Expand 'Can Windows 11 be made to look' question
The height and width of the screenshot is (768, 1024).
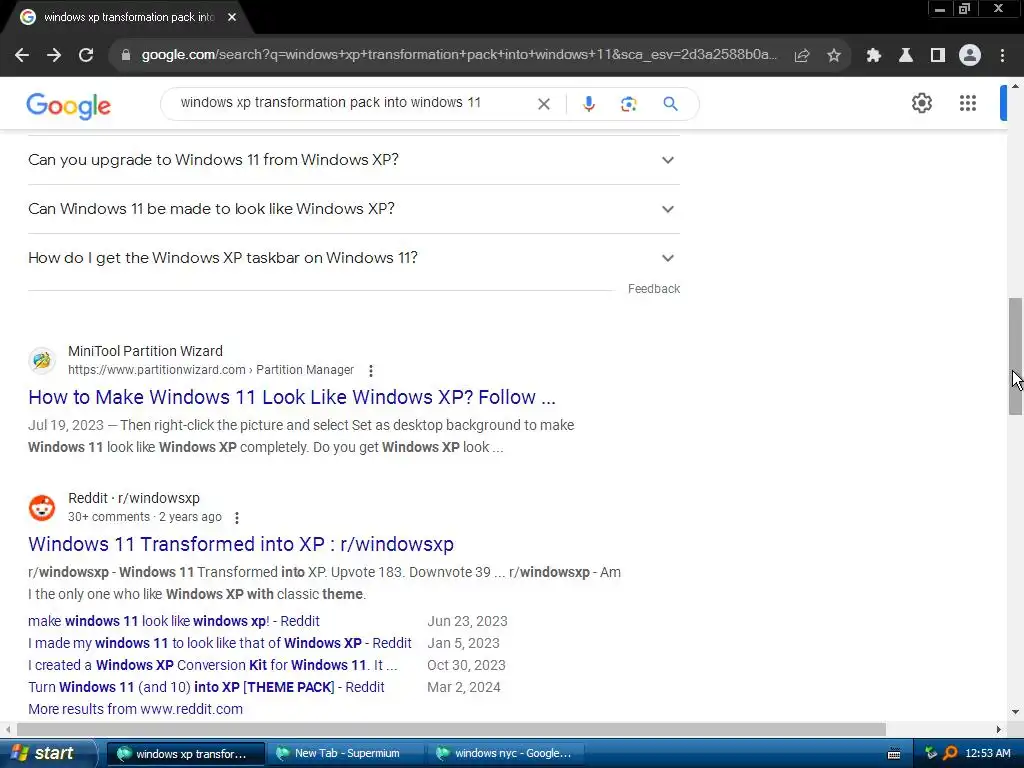pyautogui.click(x=353, y=209)
